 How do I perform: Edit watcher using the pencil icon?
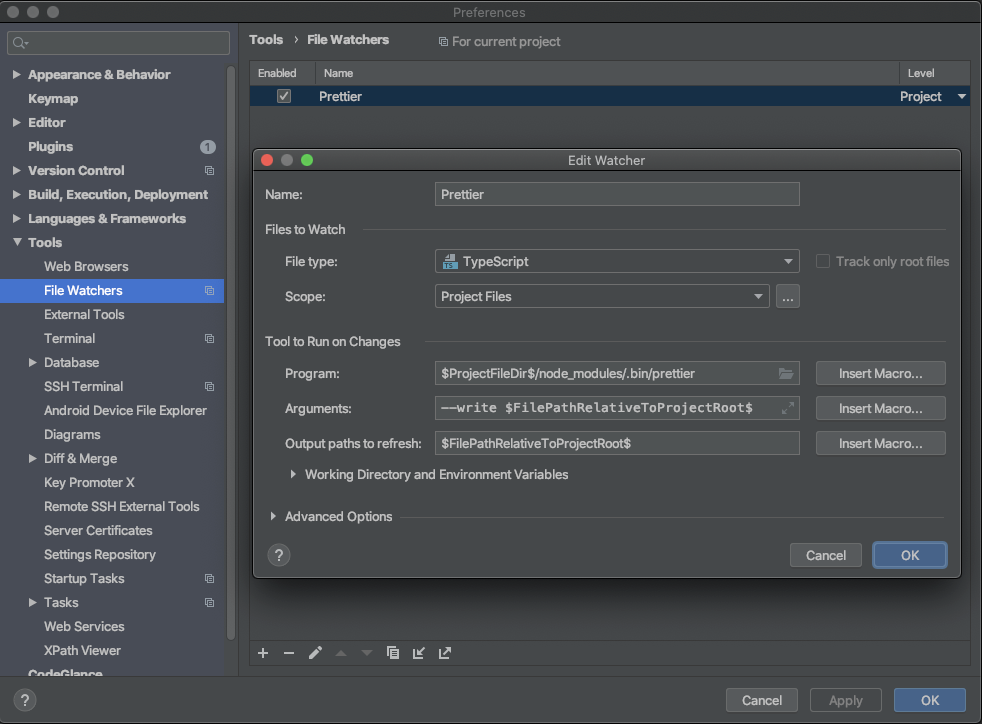pos(315,653)
